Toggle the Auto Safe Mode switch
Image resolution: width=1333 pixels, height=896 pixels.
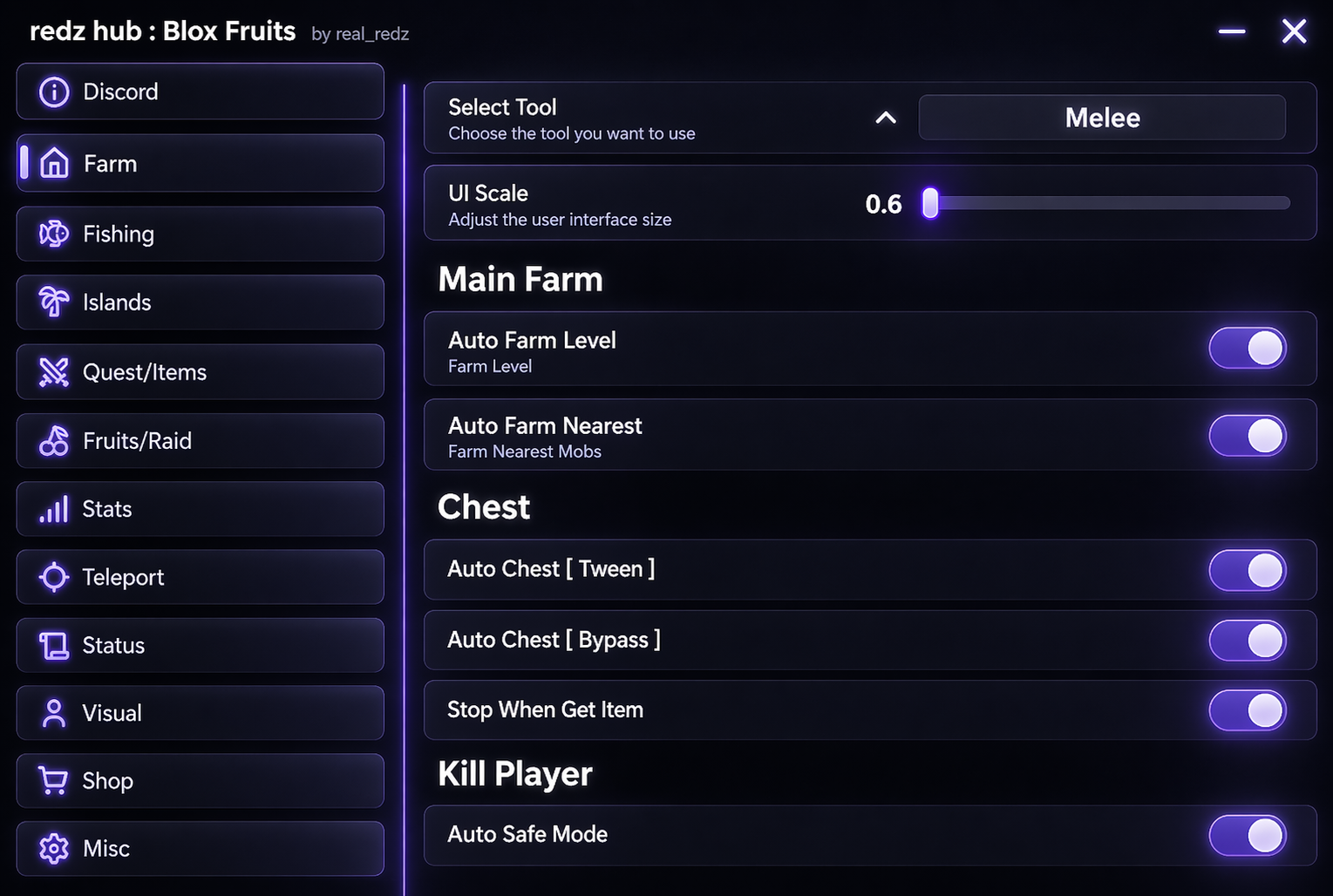[x=1248, y=835]
